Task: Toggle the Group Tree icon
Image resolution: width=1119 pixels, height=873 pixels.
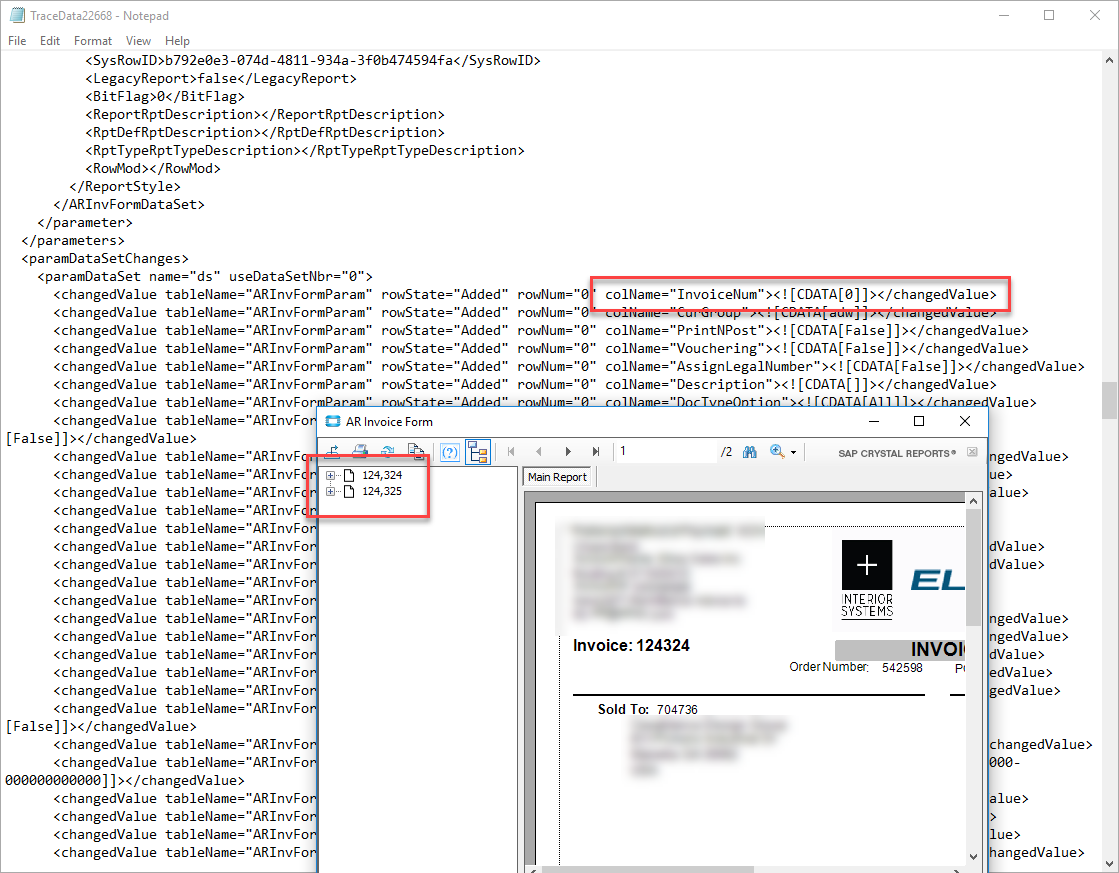Action: (x=477, y=452)
